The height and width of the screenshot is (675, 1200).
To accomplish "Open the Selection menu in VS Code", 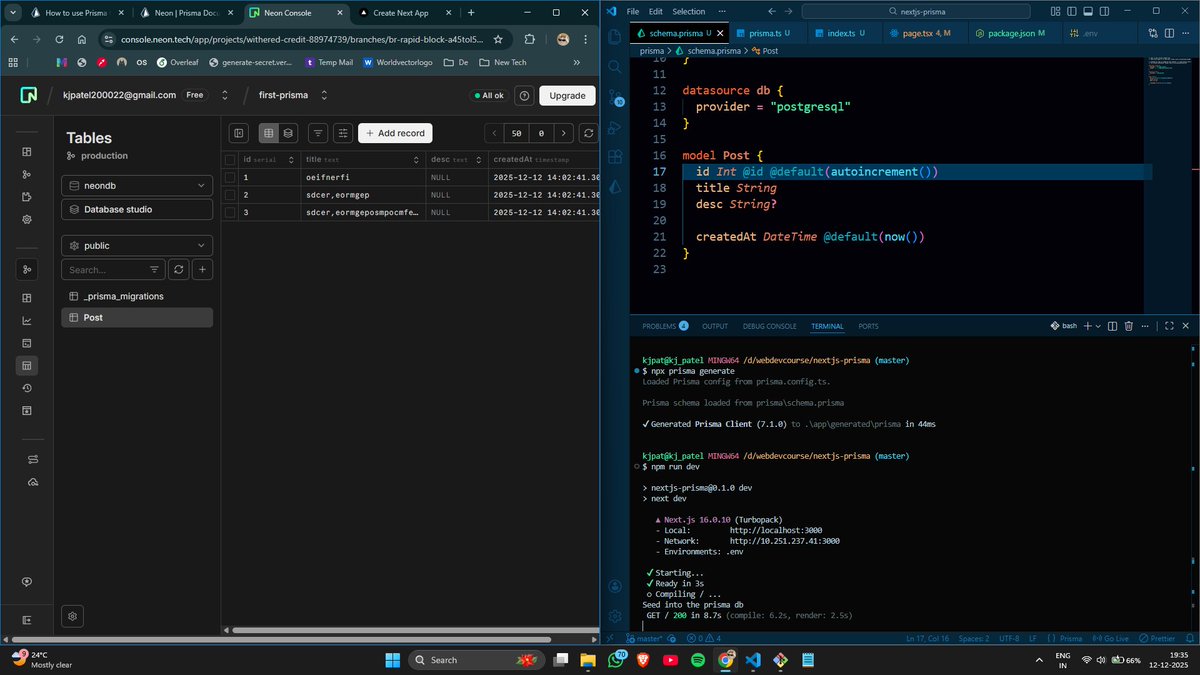I will [x=688, y=11].
